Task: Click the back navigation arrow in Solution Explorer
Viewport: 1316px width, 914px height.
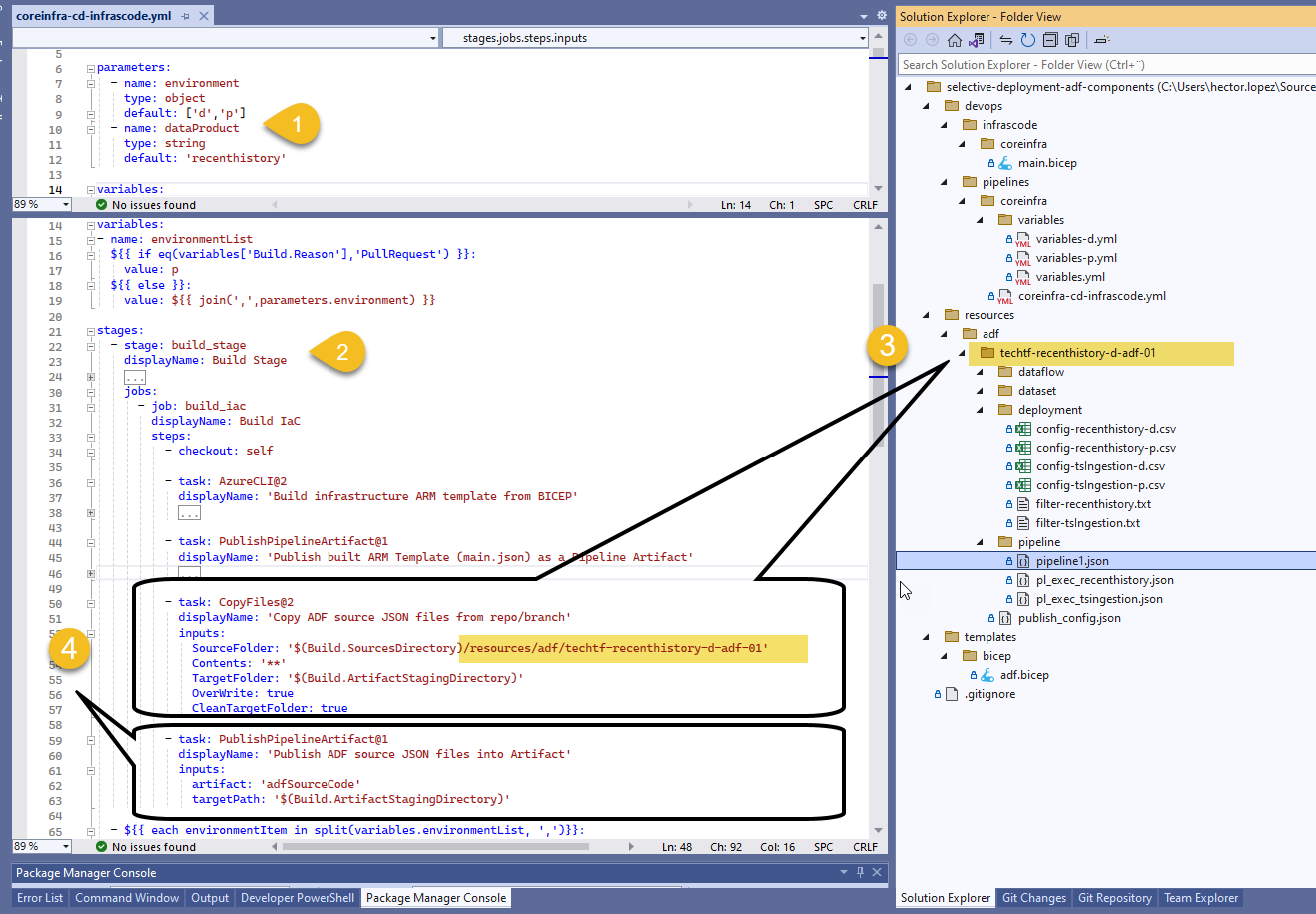Action: tap(910, 40)
